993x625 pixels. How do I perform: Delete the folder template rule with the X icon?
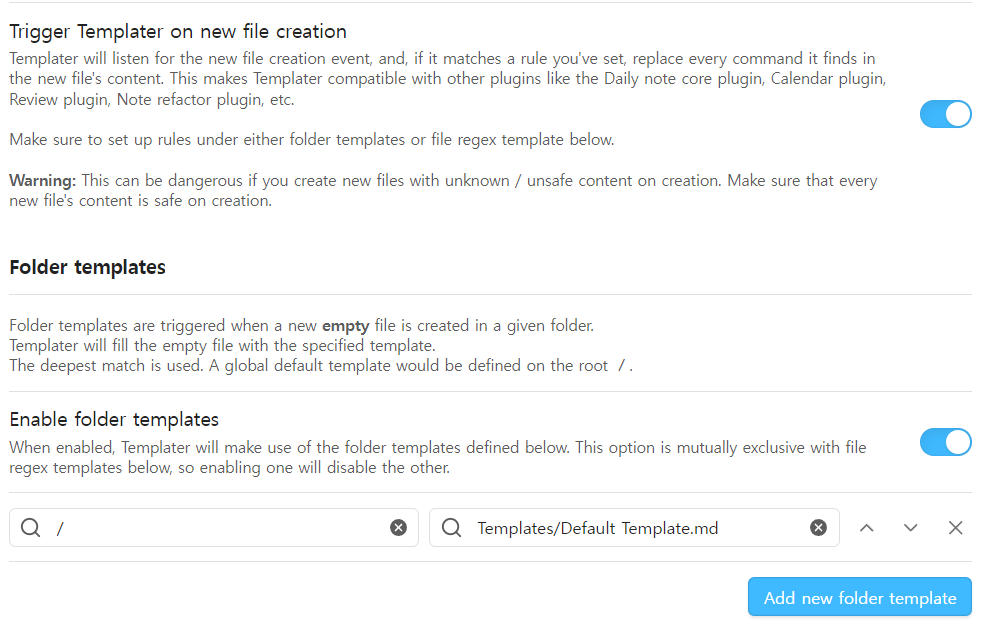(x=955, y=527)
